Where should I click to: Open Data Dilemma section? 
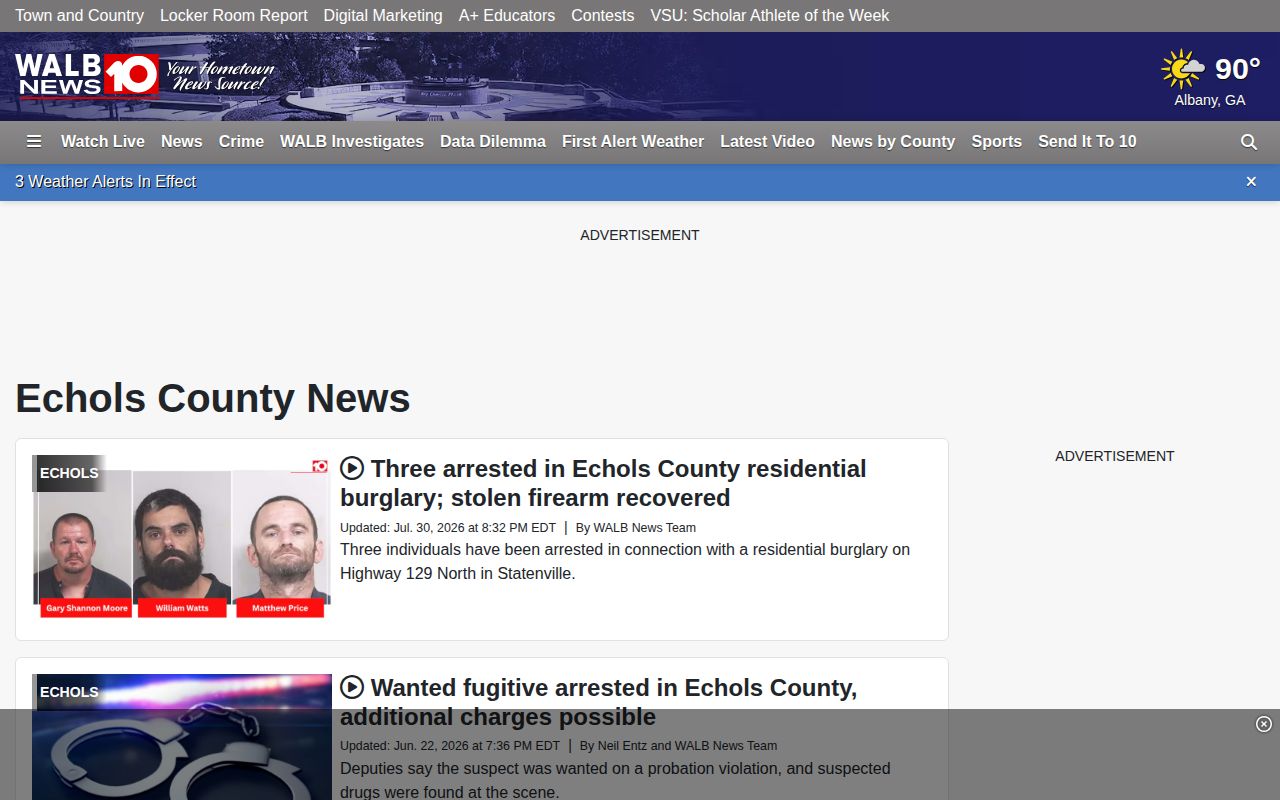[x=493, y=142]
